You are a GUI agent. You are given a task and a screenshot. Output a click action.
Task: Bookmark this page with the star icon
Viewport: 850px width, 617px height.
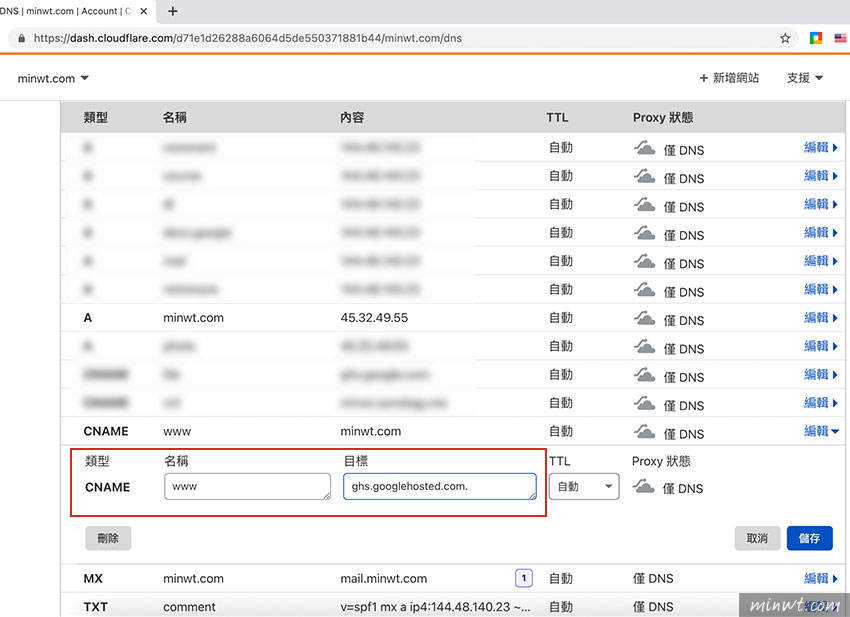(x=785, y=38)
